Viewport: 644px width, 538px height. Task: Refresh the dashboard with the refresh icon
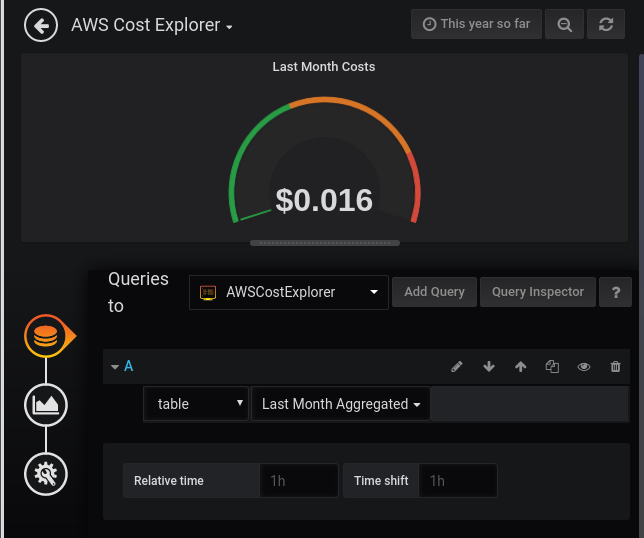point(606,24)
